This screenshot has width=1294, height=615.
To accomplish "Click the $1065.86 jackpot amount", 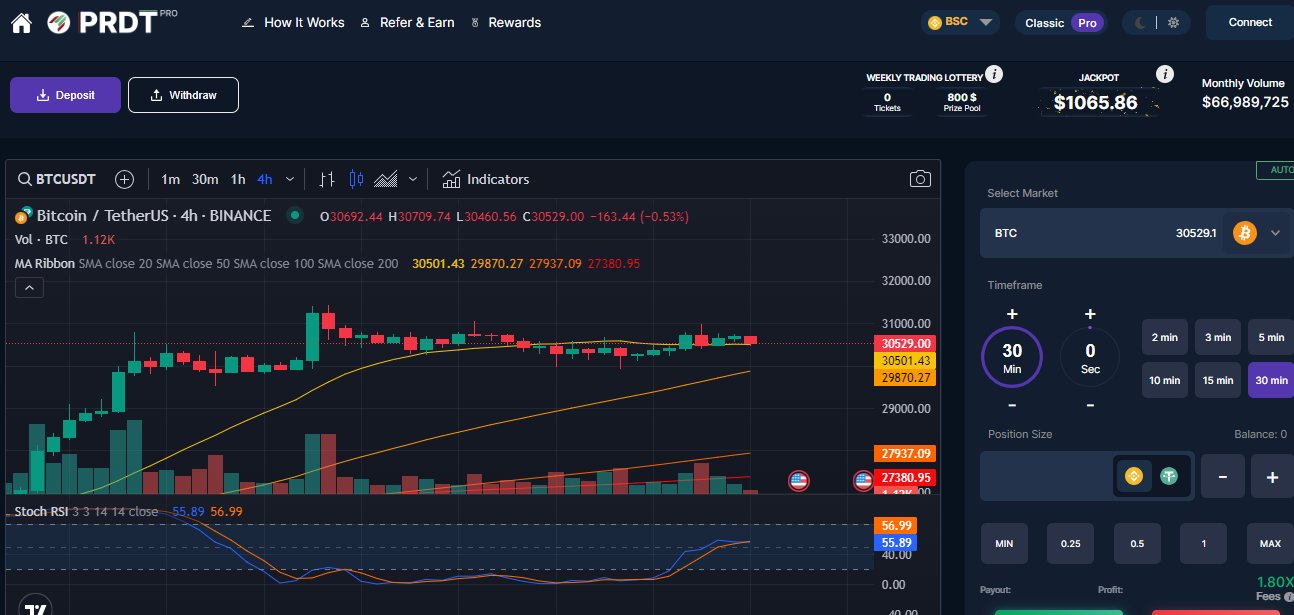I will (1096, 102).
